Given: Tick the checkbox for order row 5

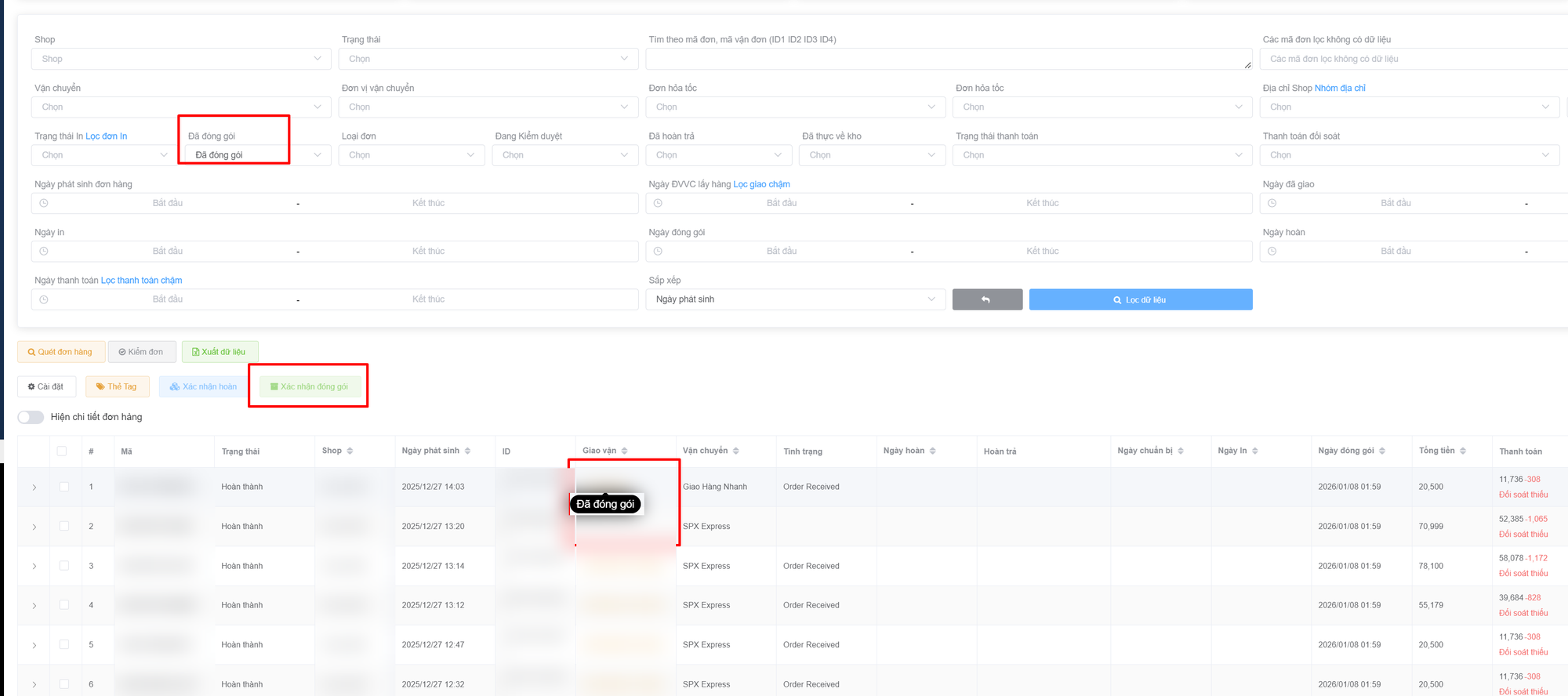Looking at the screenshot, I should tap(64, 645).
